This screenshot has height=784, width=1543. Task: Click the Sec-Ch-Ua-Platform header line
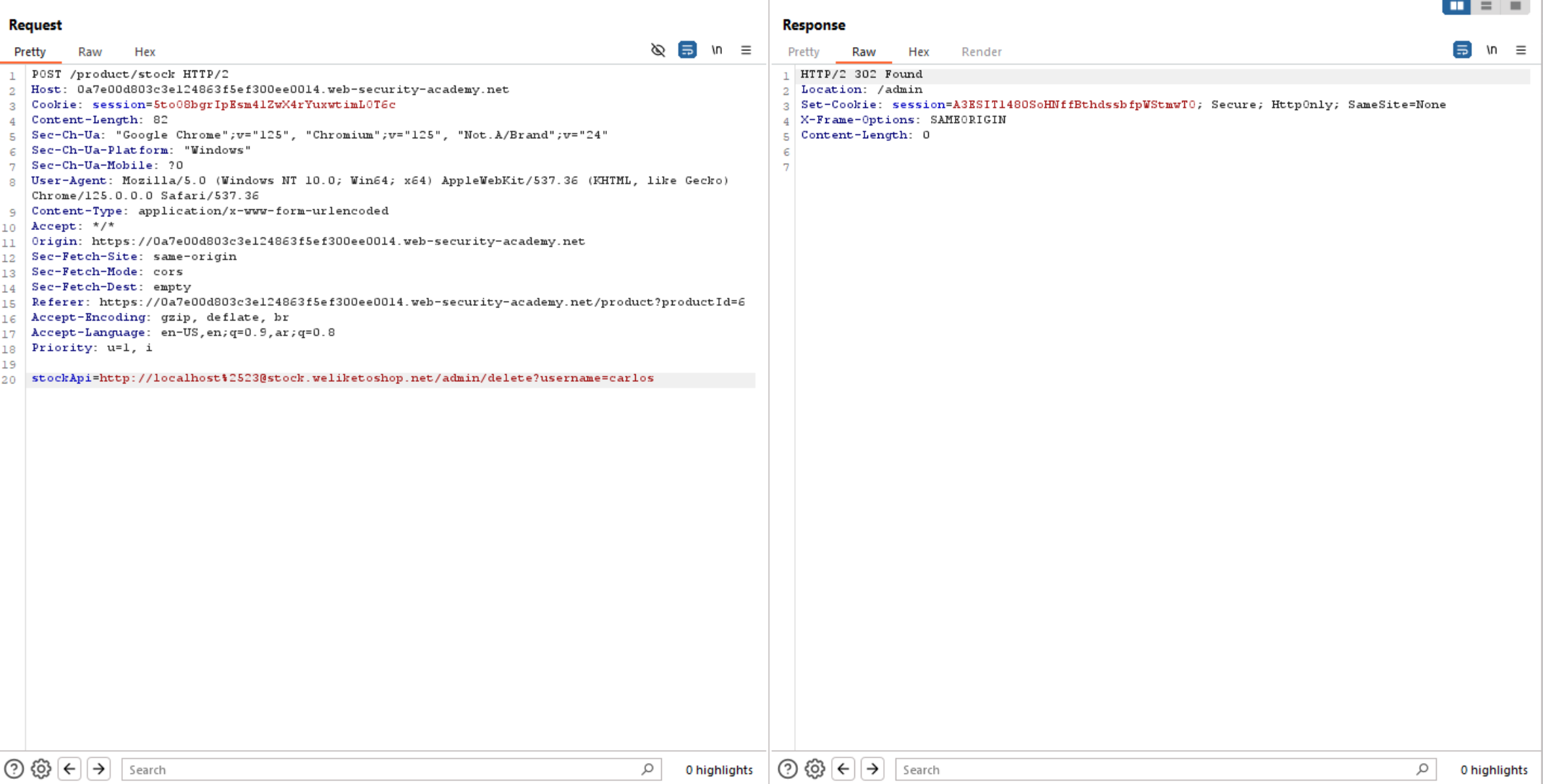click(141, 150)
